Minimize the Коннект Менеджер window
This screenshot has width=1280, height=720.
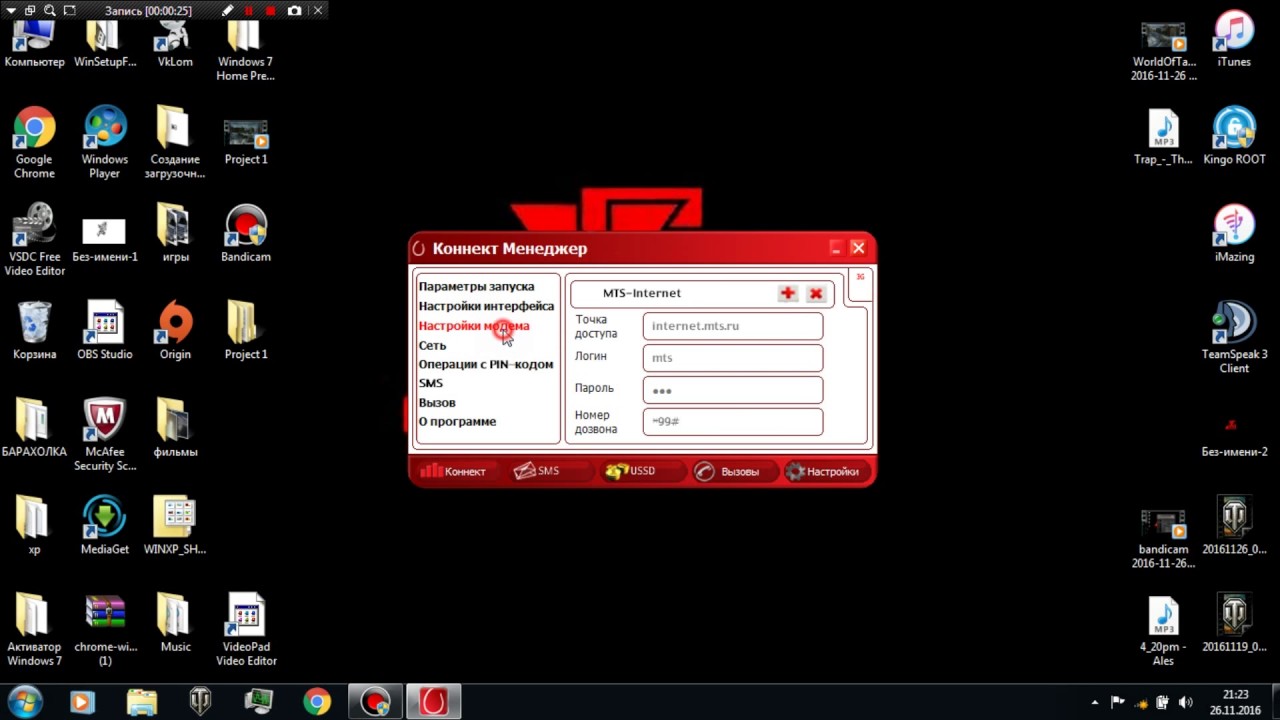pos(836,248)
